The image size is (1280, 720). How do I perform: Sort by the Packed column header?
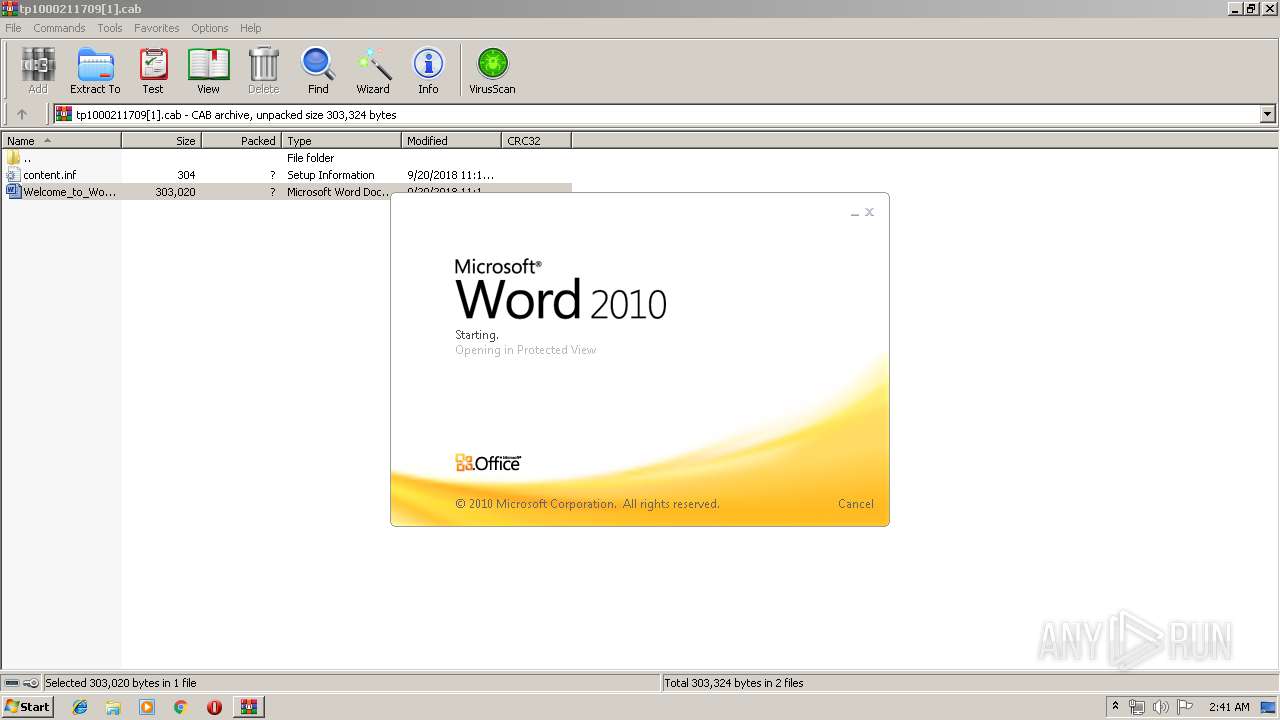pyautogui.click(x=241, y=141)
